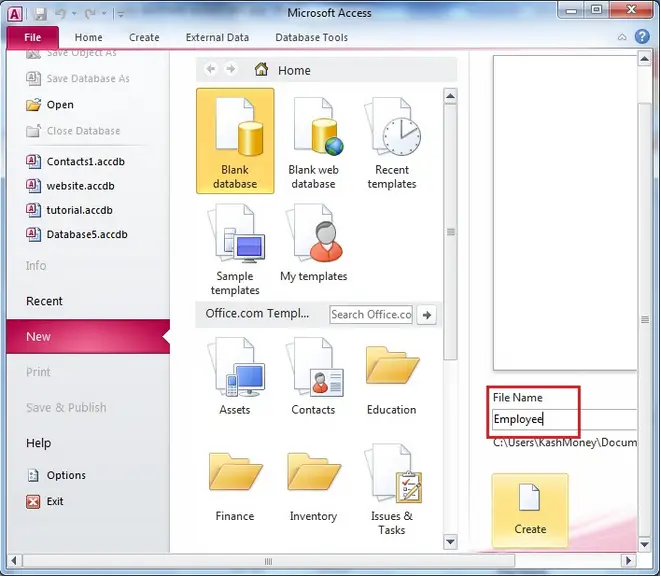Open the File tab

pyautogui.click(x=32, y=38)
